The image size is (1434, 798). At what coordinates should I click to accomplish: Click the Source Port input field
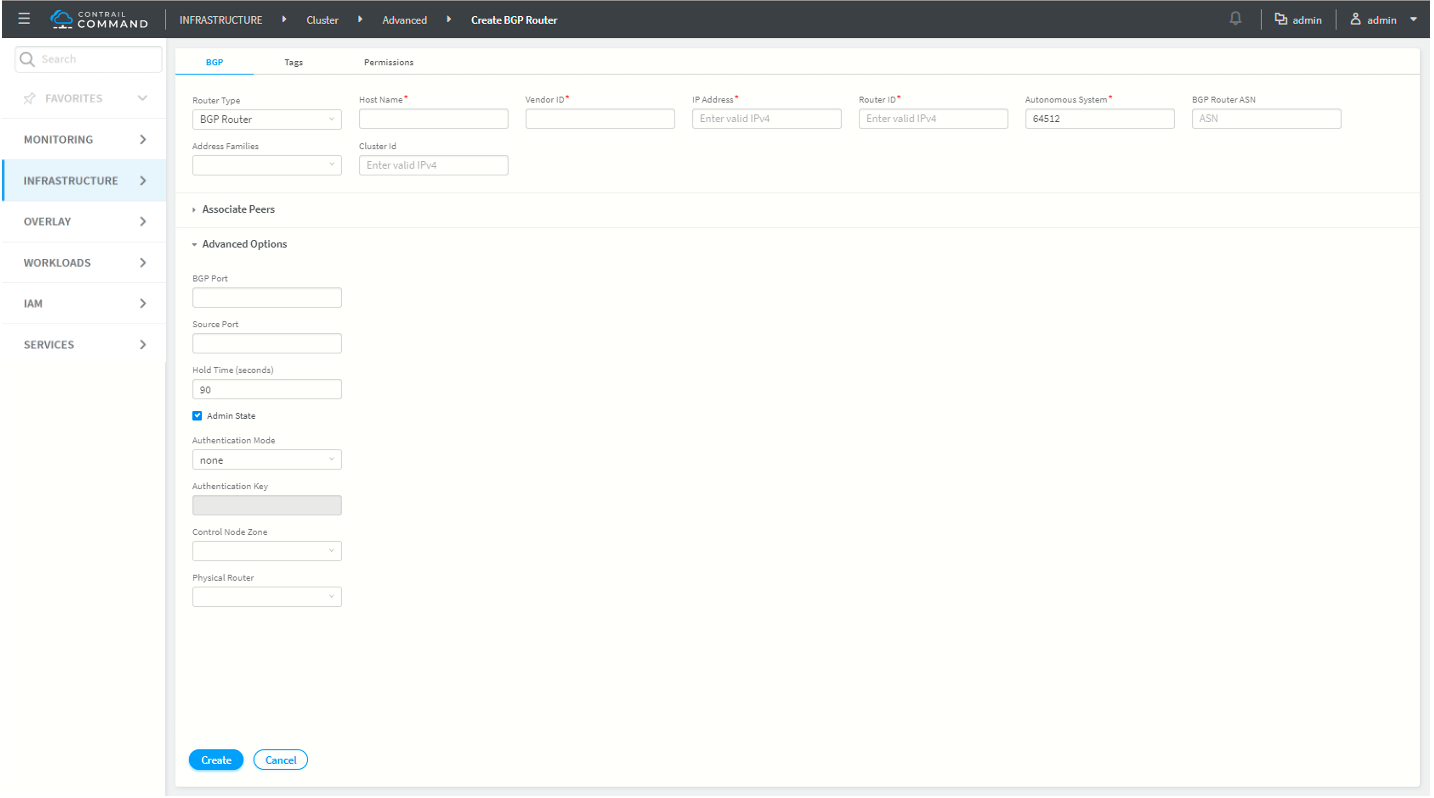(267, 343)
